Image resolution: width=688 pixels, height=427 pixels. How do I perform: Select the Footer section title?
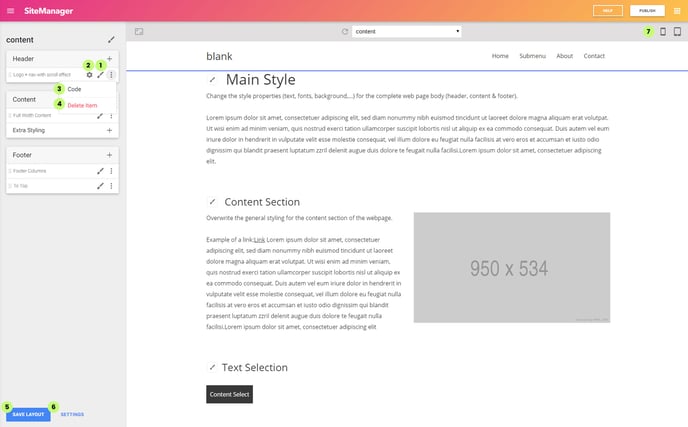22,155
